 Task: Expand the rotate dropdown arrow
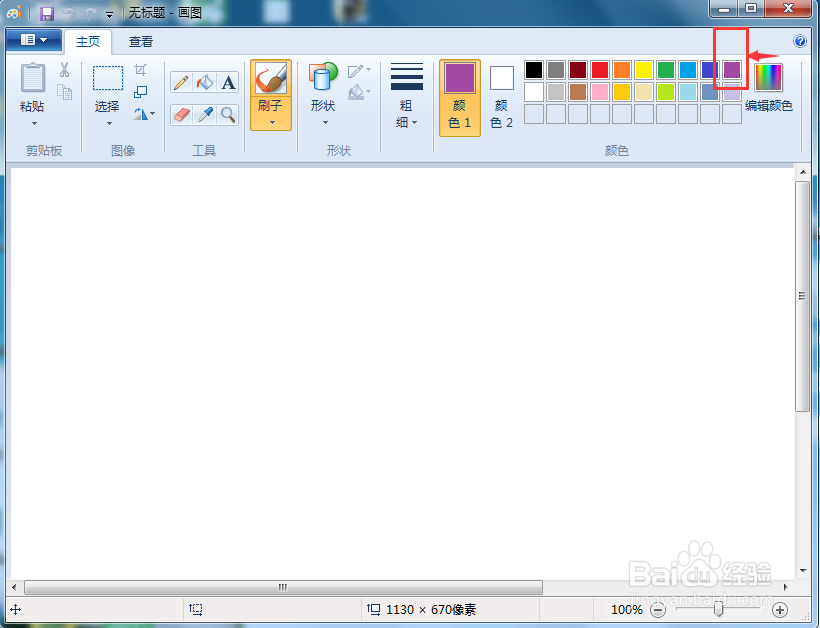[x=152, y=113]
